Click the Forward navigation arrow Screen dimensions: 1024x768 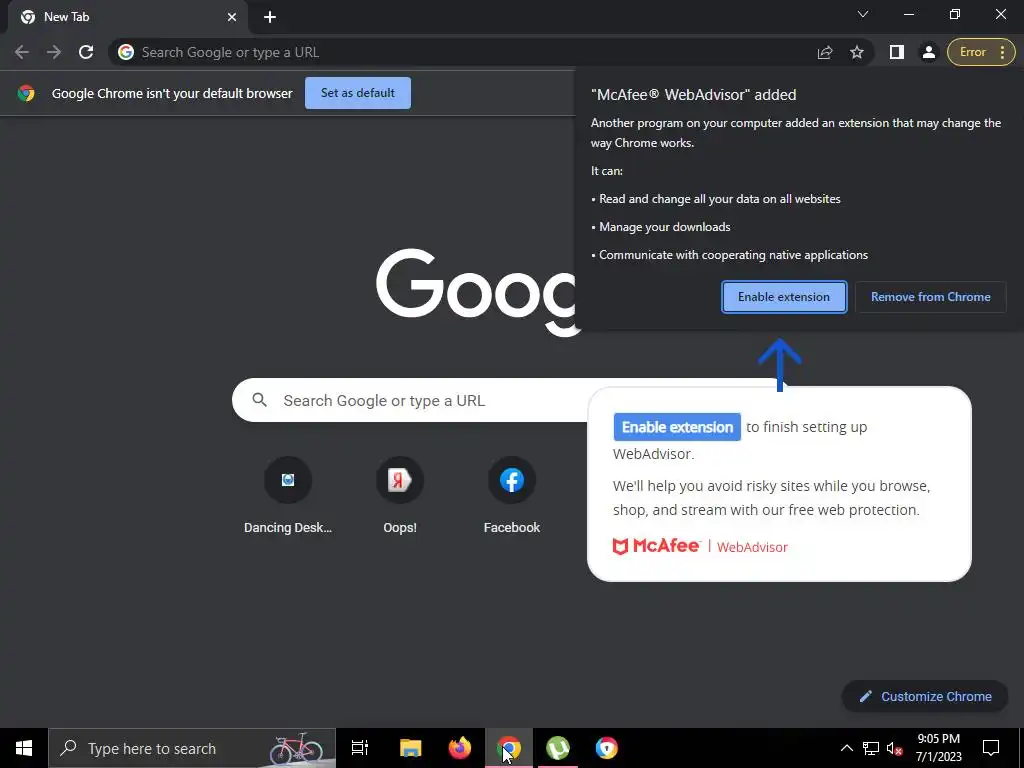click(54, 52)
